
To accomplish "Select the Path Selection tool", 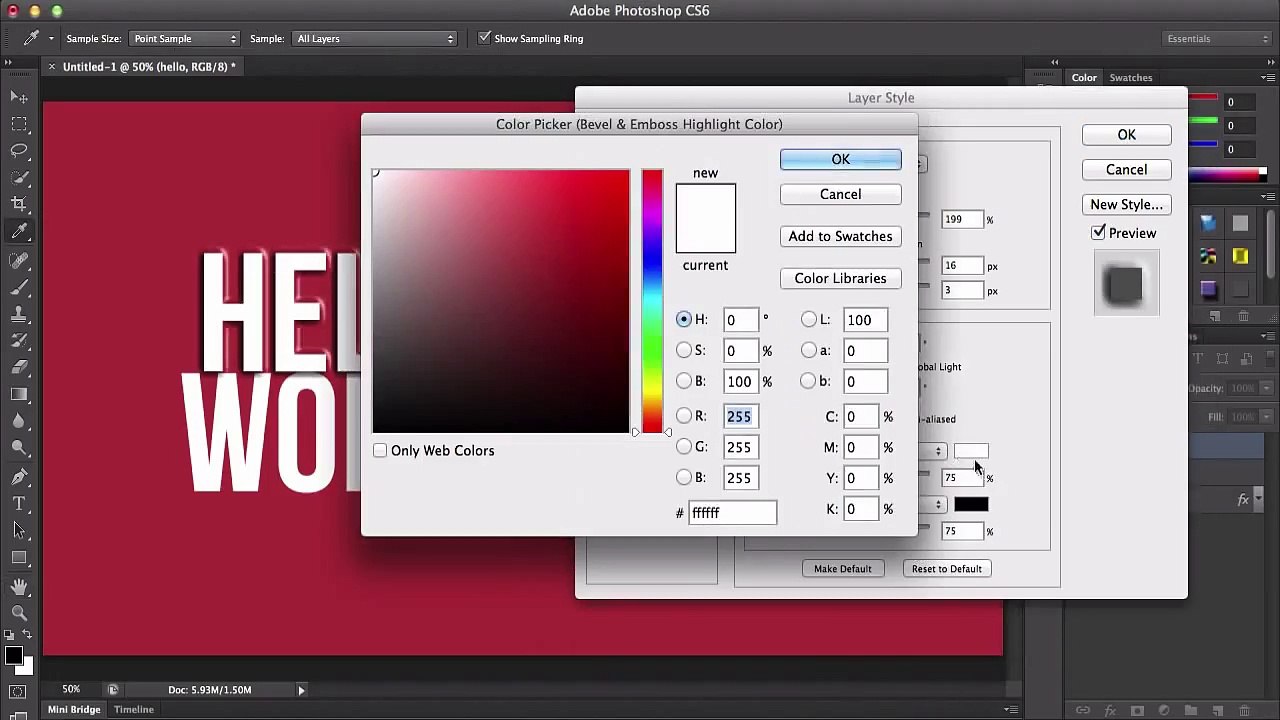I will [x=19, y=531].
